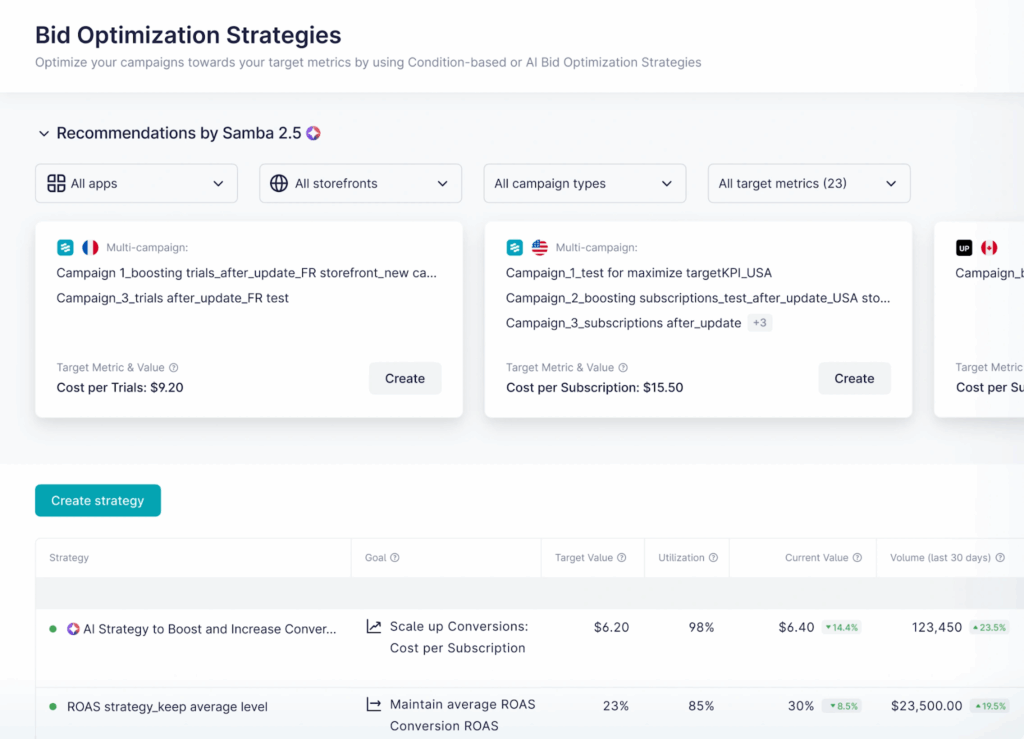Click the Create strategy button

coord(97,500)
